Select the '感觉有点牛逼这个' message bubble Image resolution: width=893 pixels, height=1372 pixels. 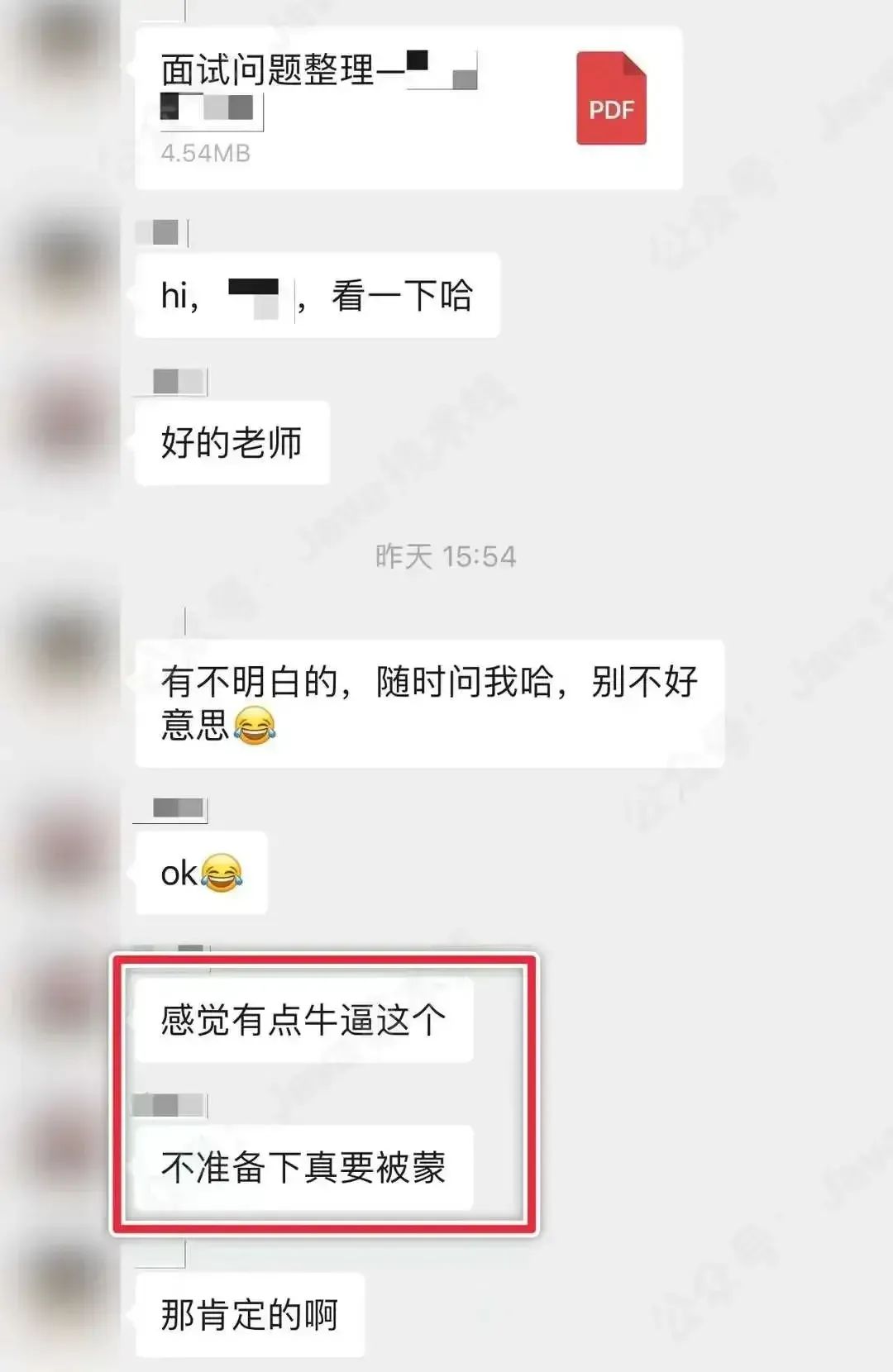[304, 1020]
